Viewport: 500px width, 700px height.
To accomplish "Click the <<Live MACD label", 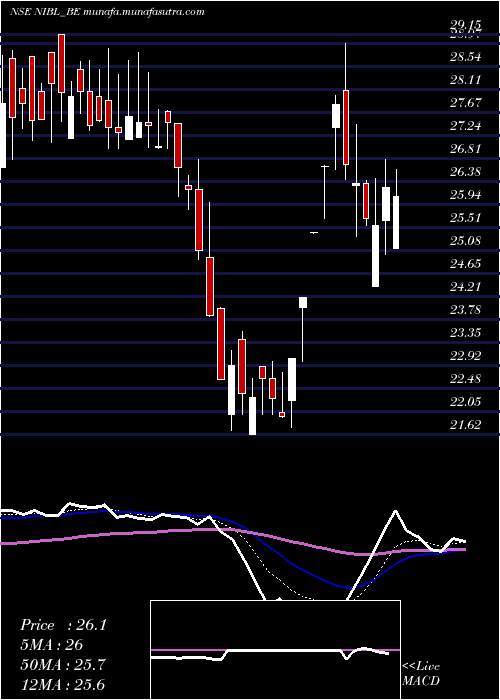I will [x=421, y=673].
